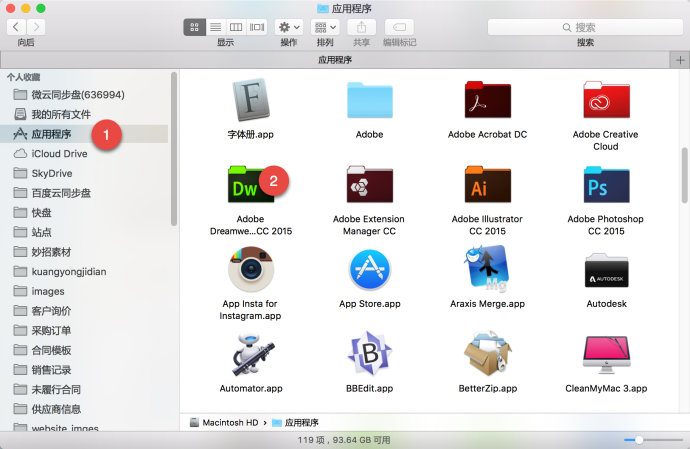Add a new tab with plus button
The width and height of the screenshot is (690, 449).
coord(680,60)
